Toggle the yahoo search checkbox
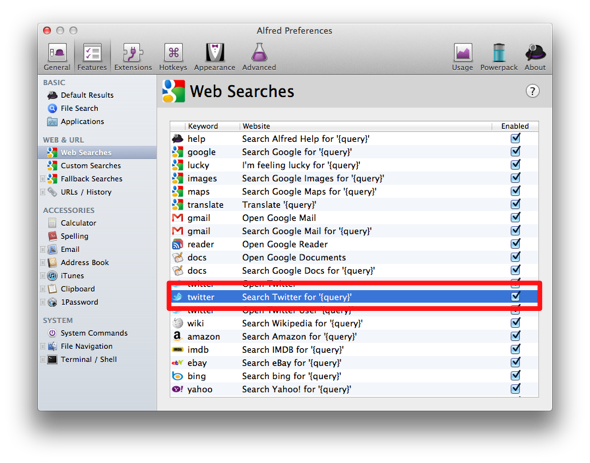The image size is (590, 463). pos(515,389)
